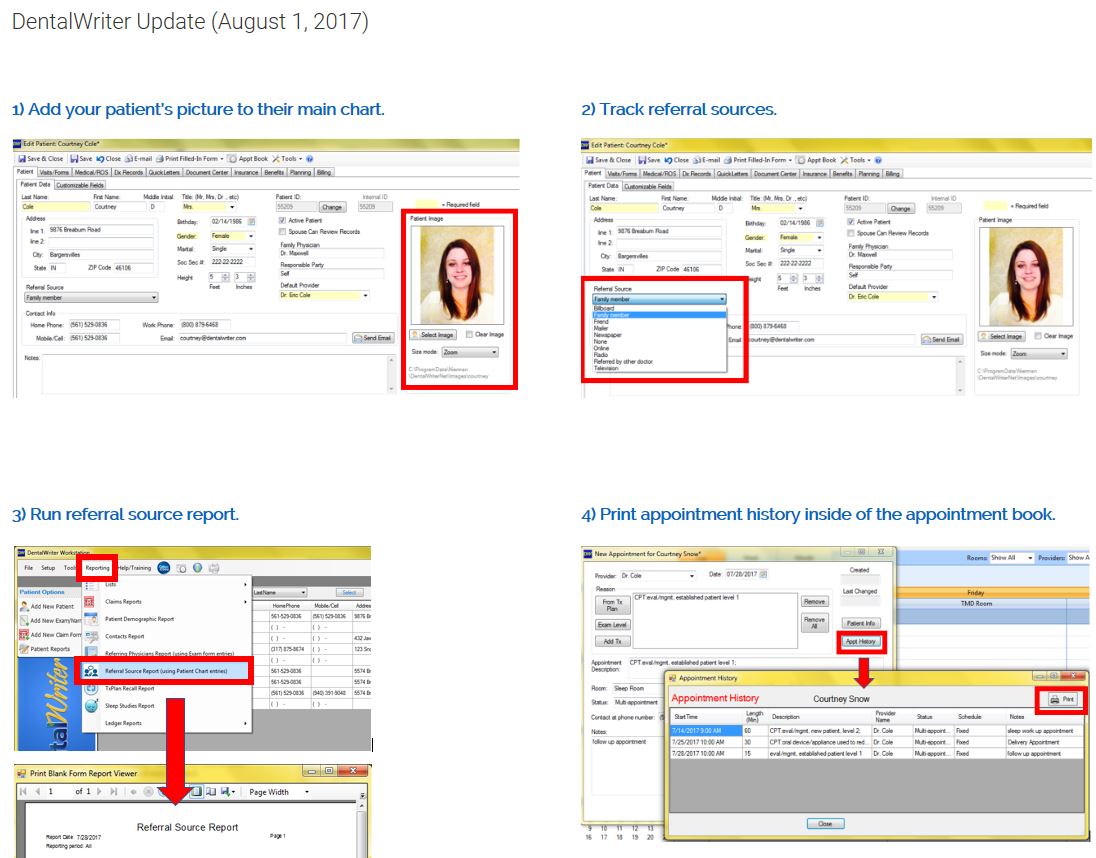The width and height of the screenshot is (1096, 858).
Task: Open Appt Book from section 1 toolbar
Action: coord(248,159)
